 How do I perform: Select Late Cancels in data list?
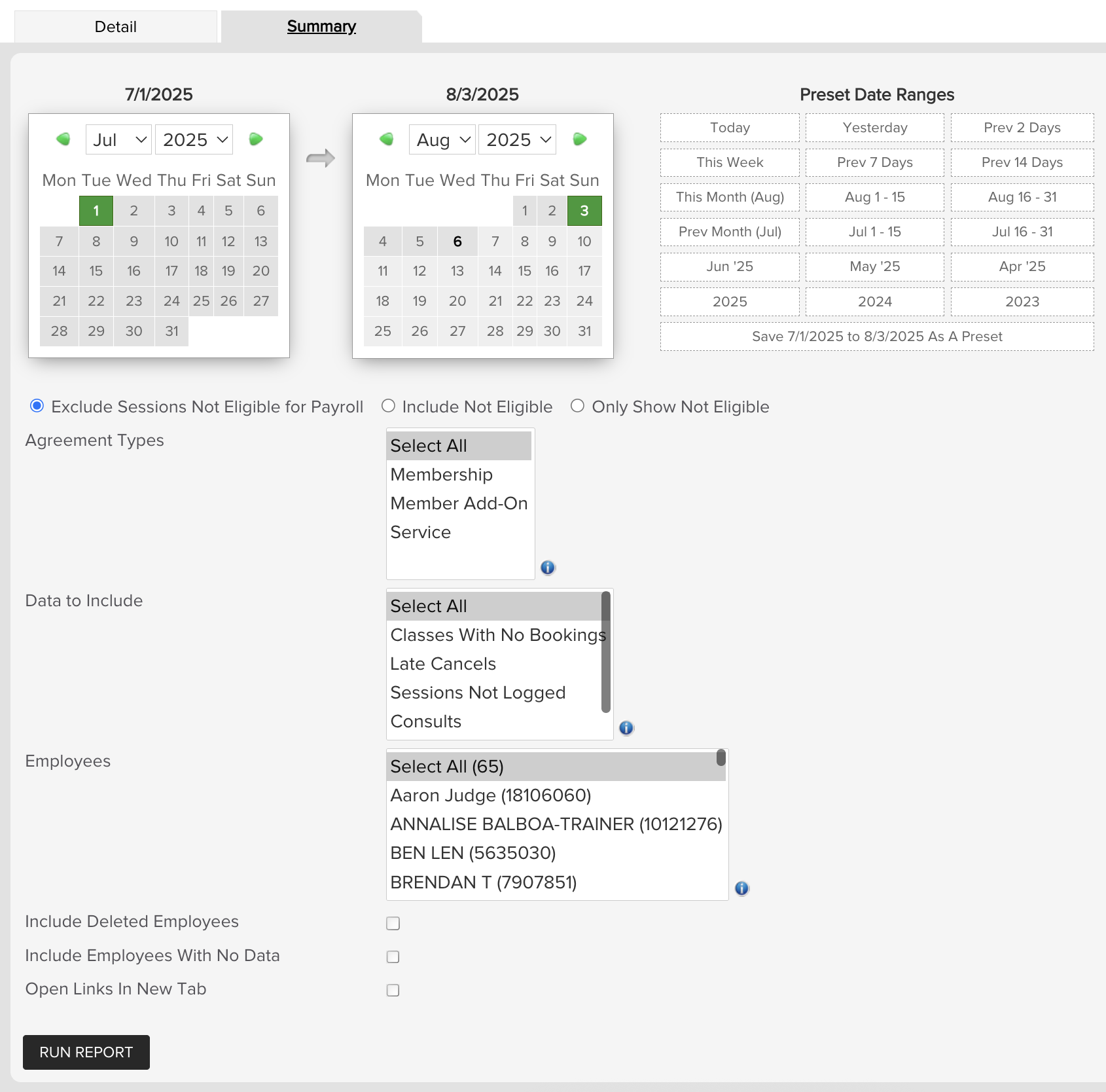point(494,664)
